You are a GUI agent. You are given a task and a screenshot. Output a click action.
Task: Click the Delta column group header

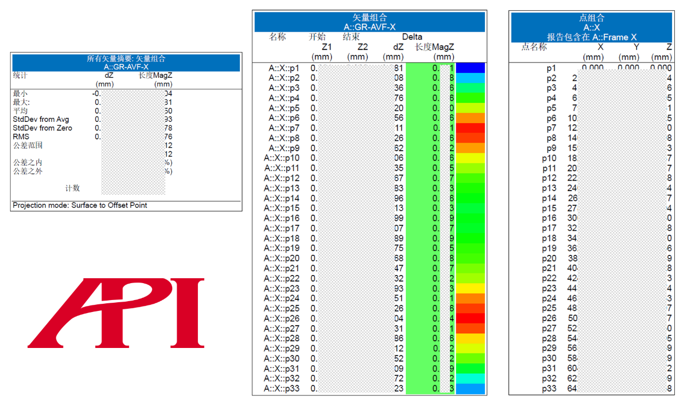(x=412, y=37)
